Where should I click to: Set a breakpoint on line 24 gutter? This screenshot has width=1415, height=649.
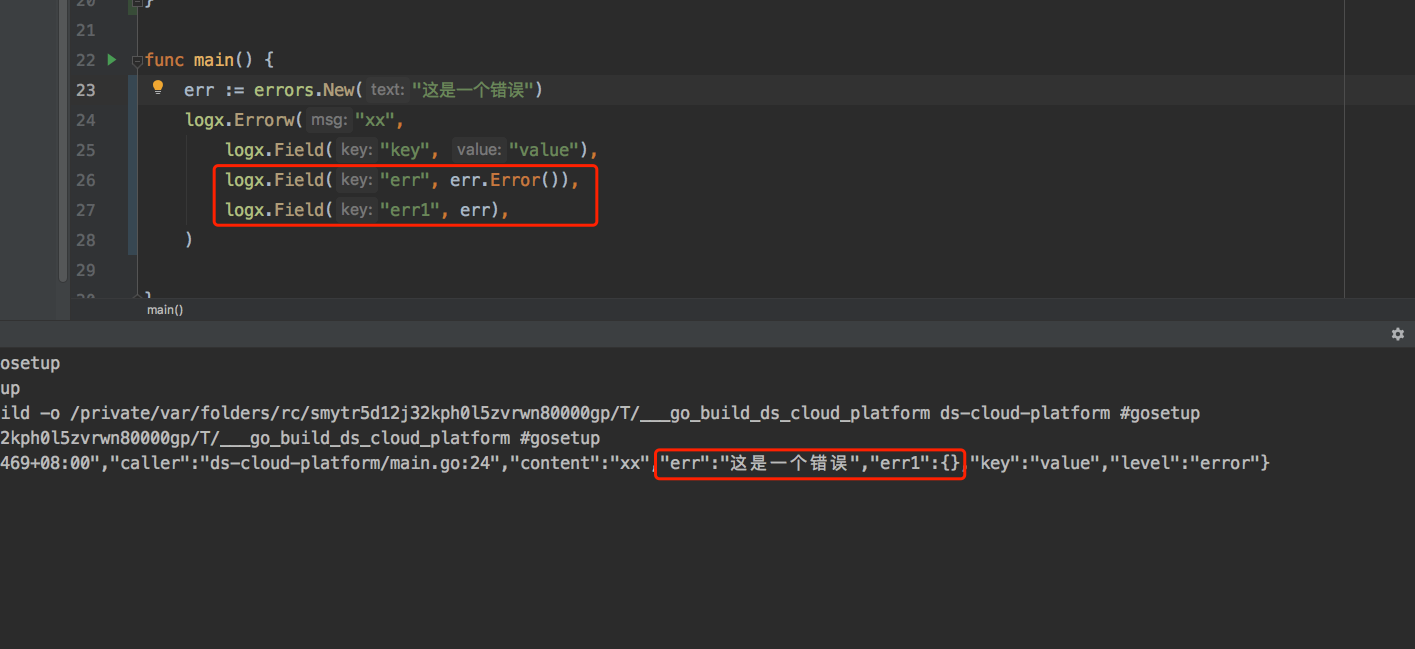coord(110,119)
